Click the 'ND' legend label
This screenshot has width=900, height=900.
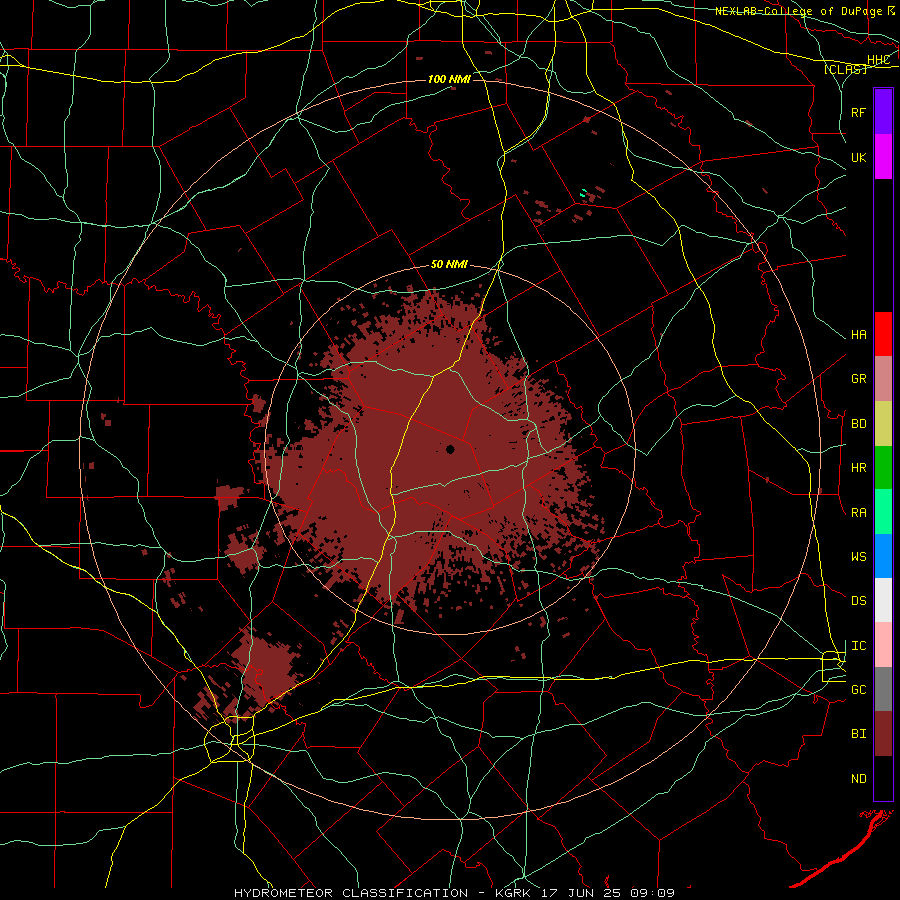(x=859, y=779)
